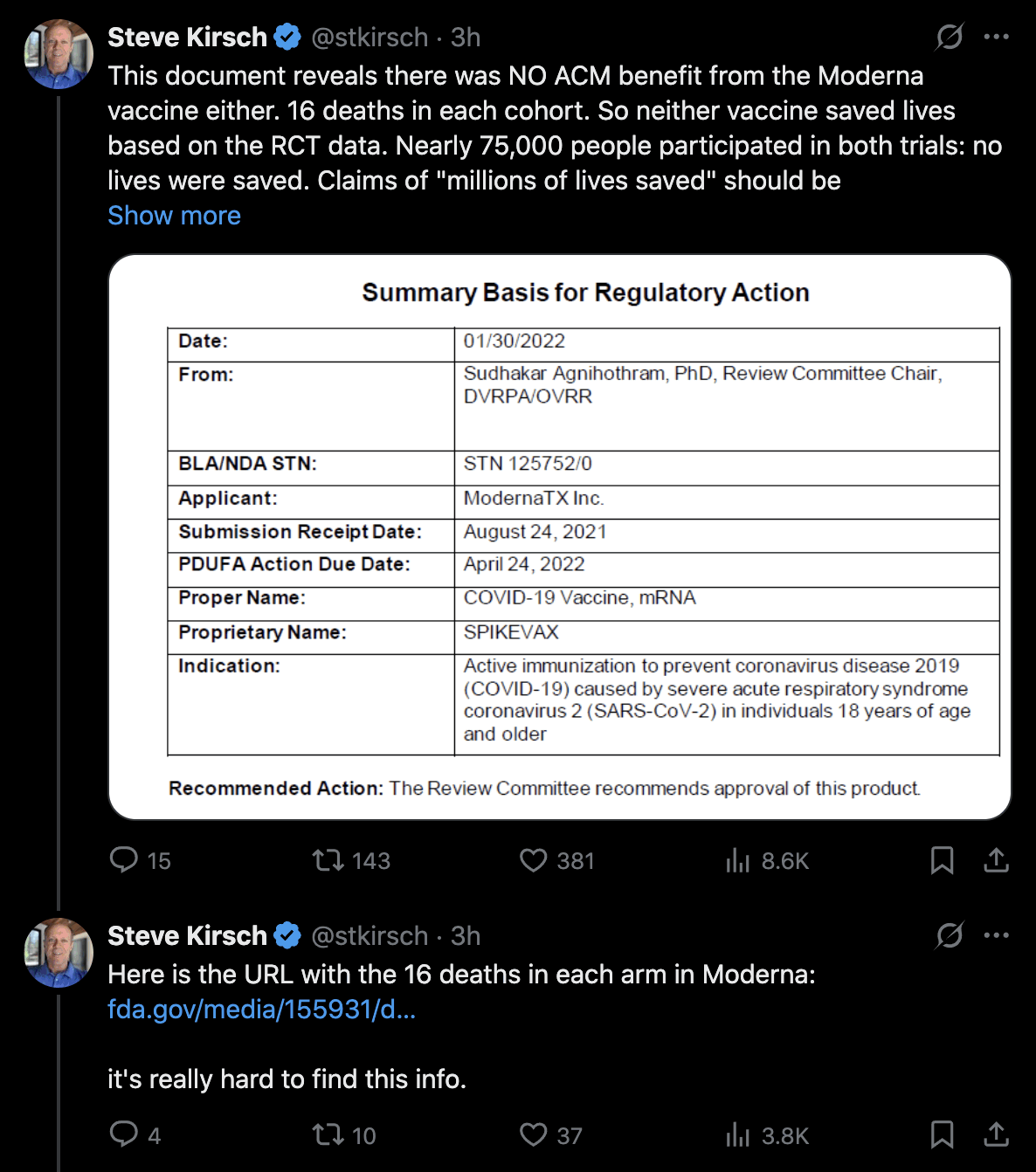Image resolution: width=1036 pixels, height=1172 pixels.
Task: Share the first tweet
Action: [996, 860]
